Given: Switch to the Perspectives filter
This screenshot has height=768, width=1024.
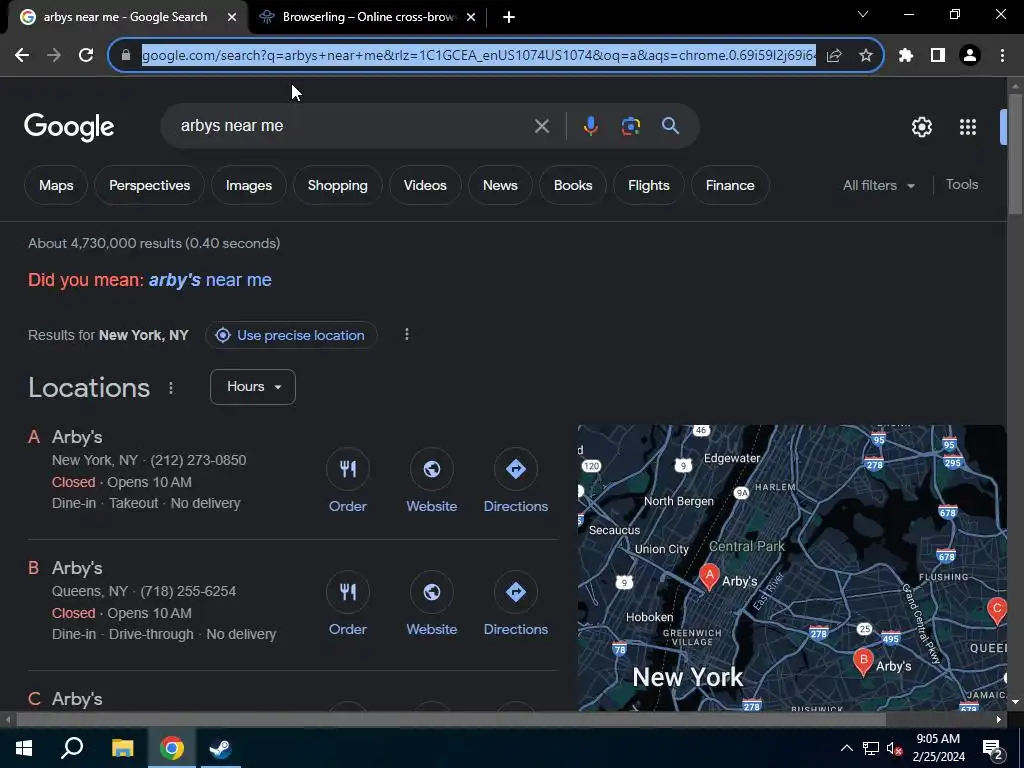Looking at the screenshot, I should [x=150, y=185].
